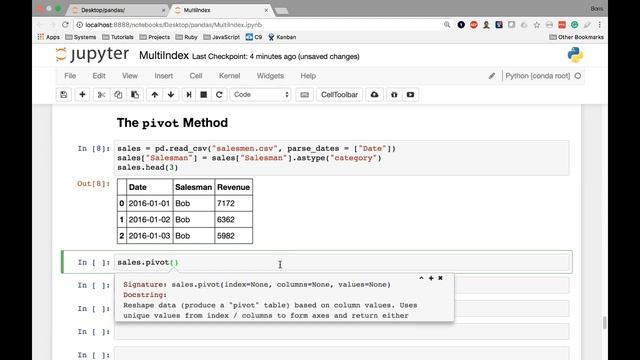
Task: Open the File menu
Action: 70,76
